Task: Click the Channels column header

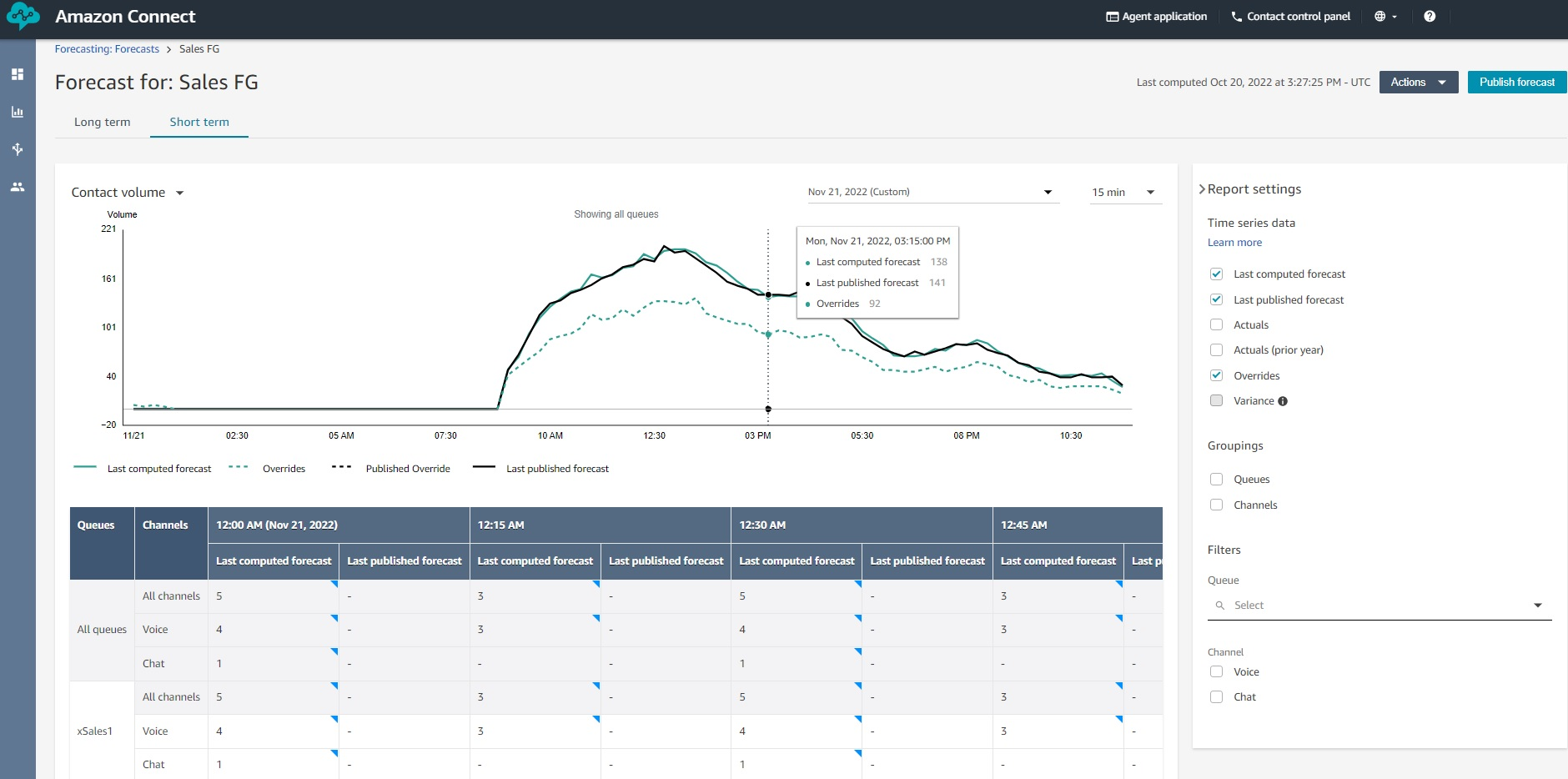Action: click(171, 543)
